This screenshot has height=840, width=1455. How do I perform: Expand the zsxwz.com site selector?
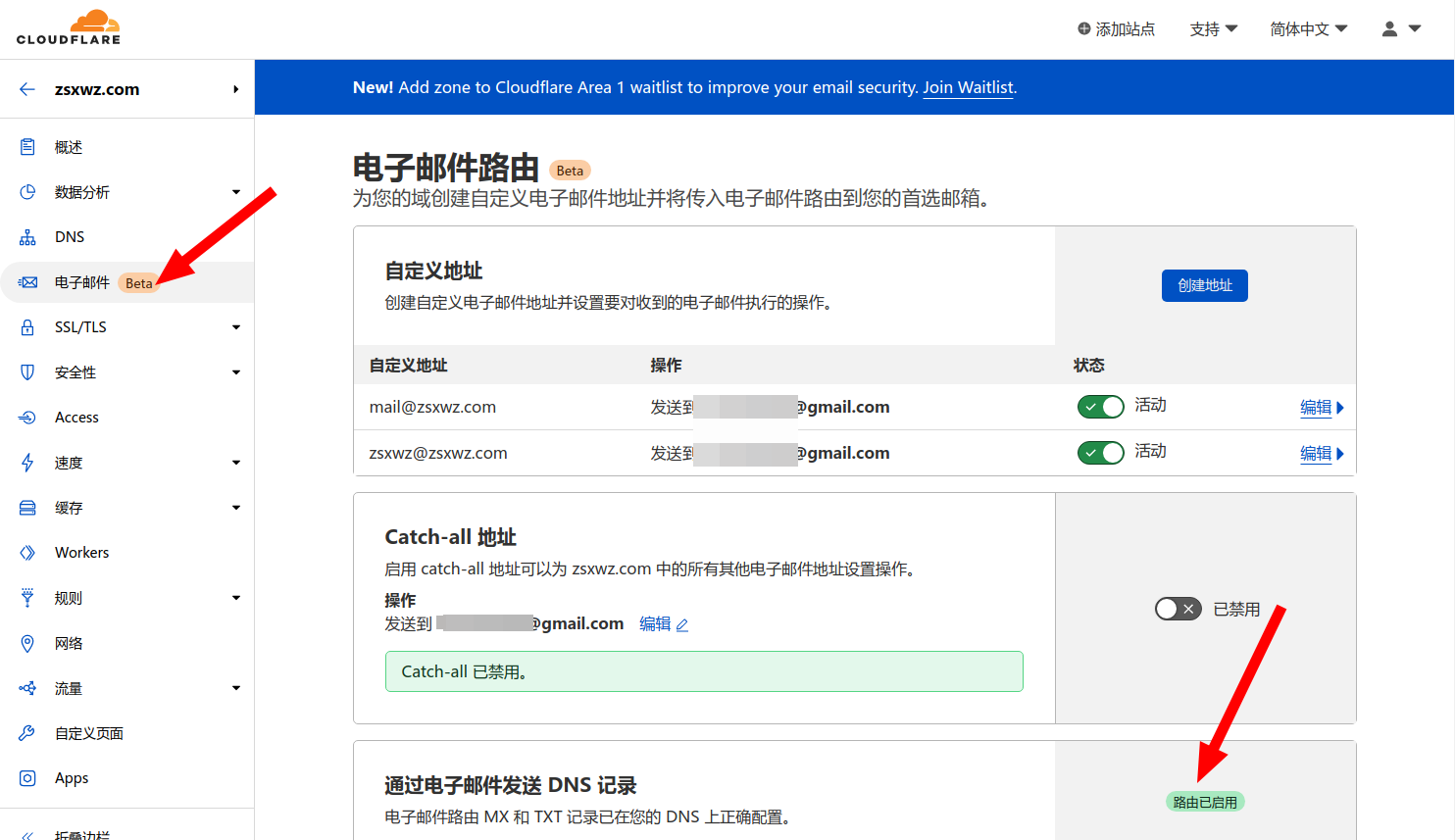click(235, 89)
